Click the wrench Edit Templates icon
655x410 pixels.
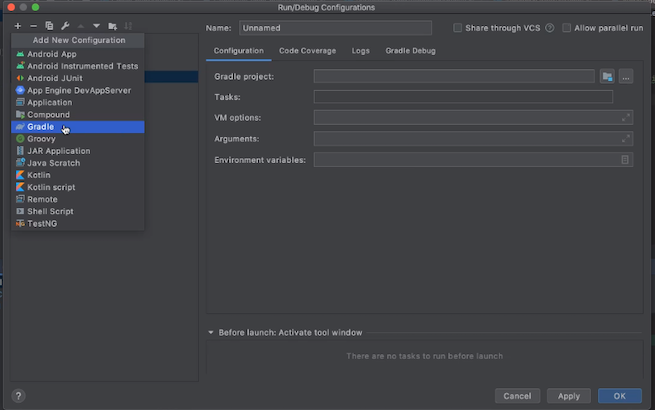pyautogui.click(x=64, y=25)
